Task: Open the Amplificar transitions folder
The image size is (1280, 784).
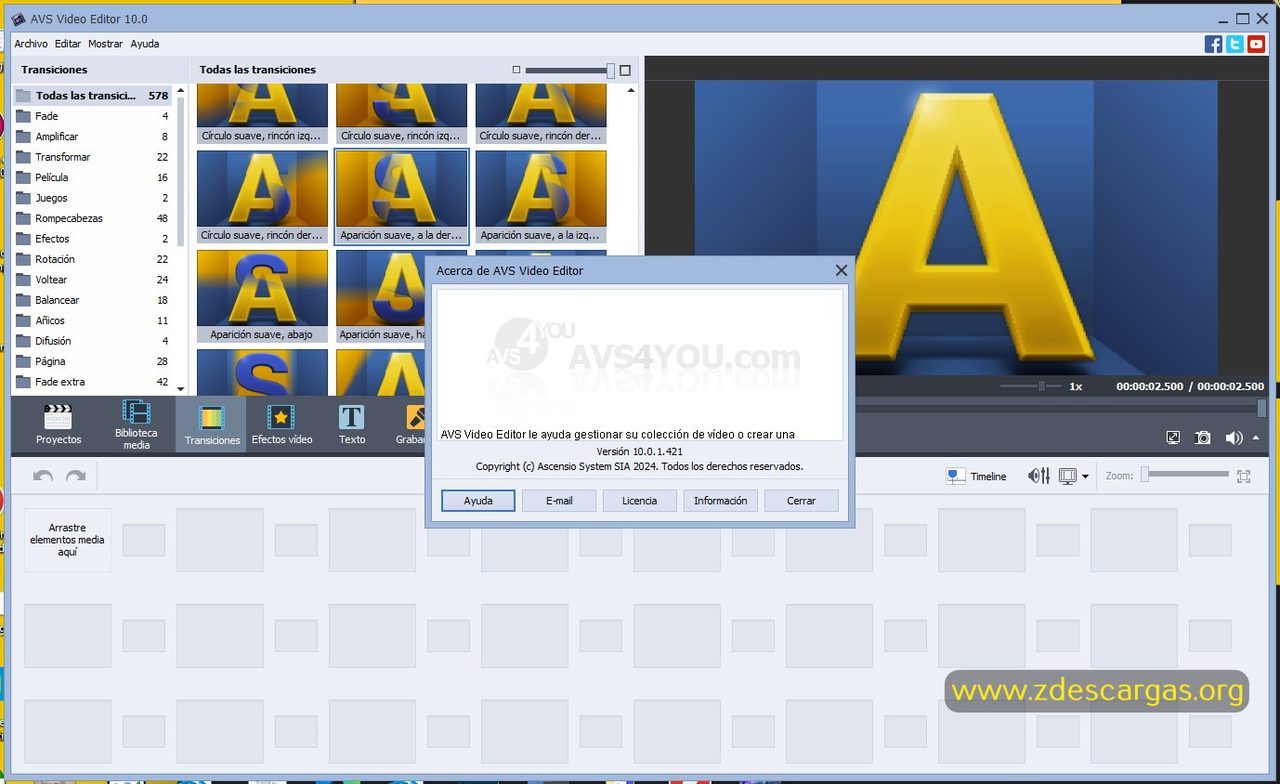Action: (92, 136)
